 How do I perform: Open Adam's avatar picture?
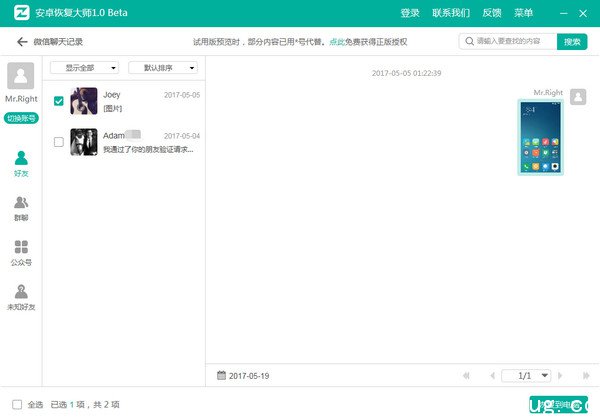[x=84, y=142]
